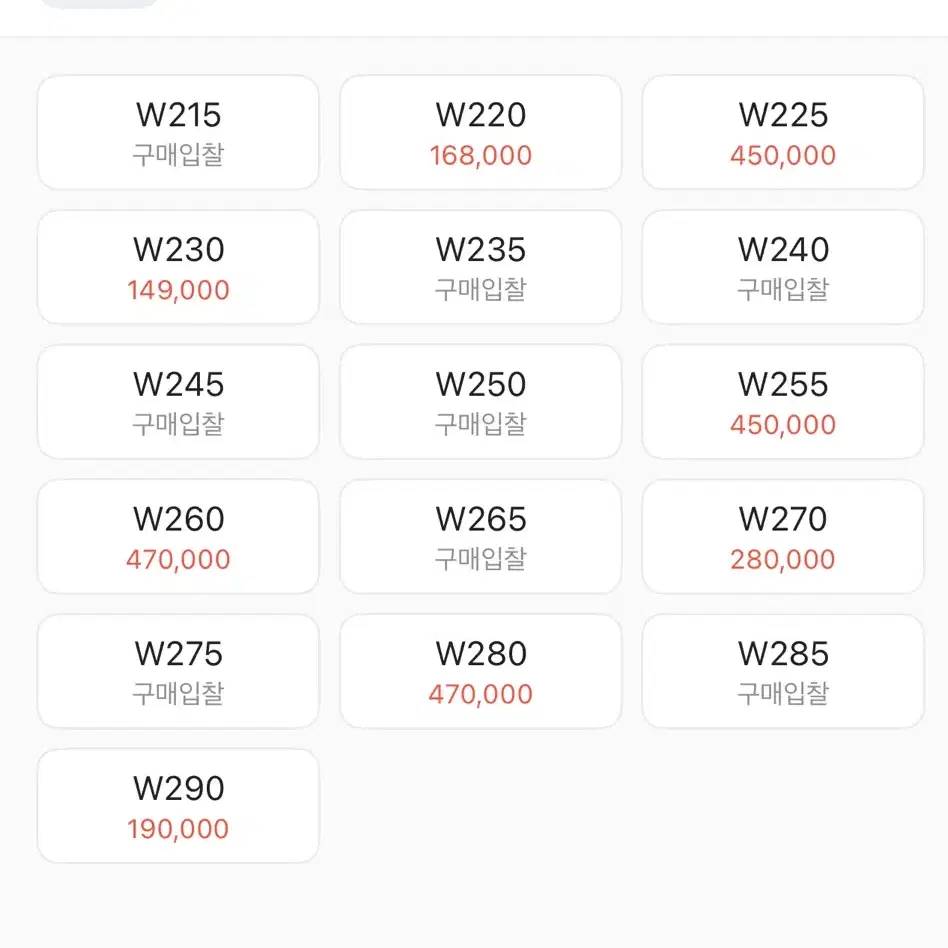Tap the W250 size card
Viewport: 948px width, 948px height.
(x=481, y=402)
